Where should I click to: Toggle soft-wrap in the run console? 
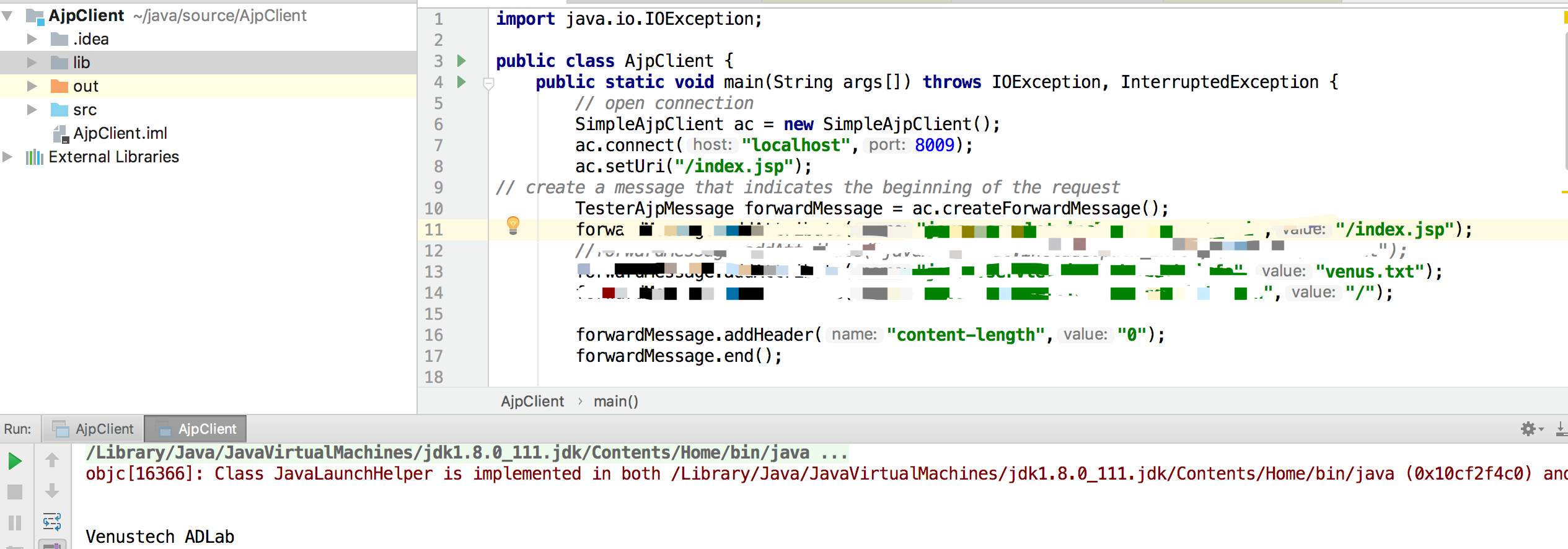click(52, 522)
